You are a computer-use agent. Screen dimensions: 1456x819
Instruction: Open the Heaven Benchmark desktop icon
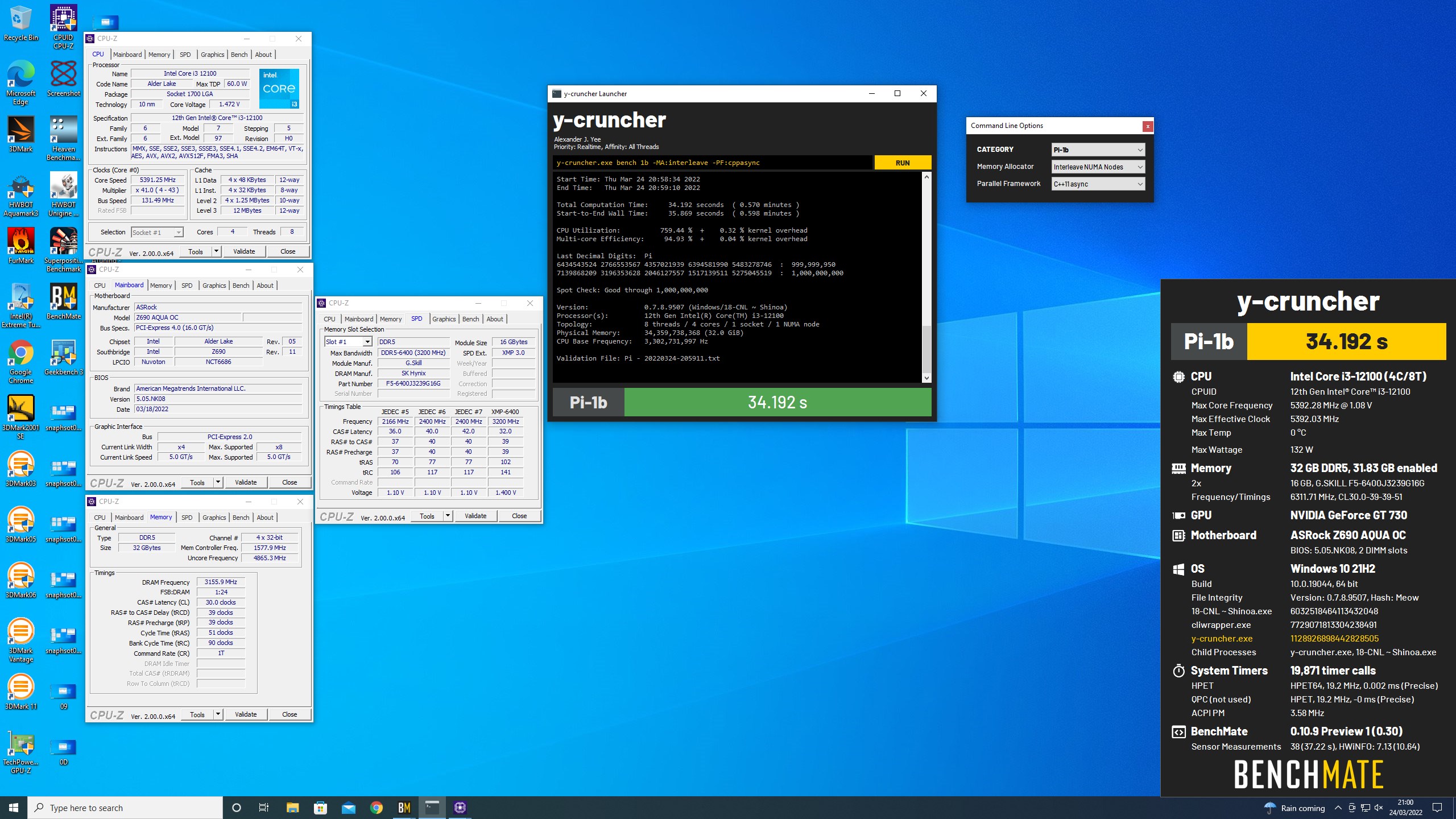click(63, 139)
